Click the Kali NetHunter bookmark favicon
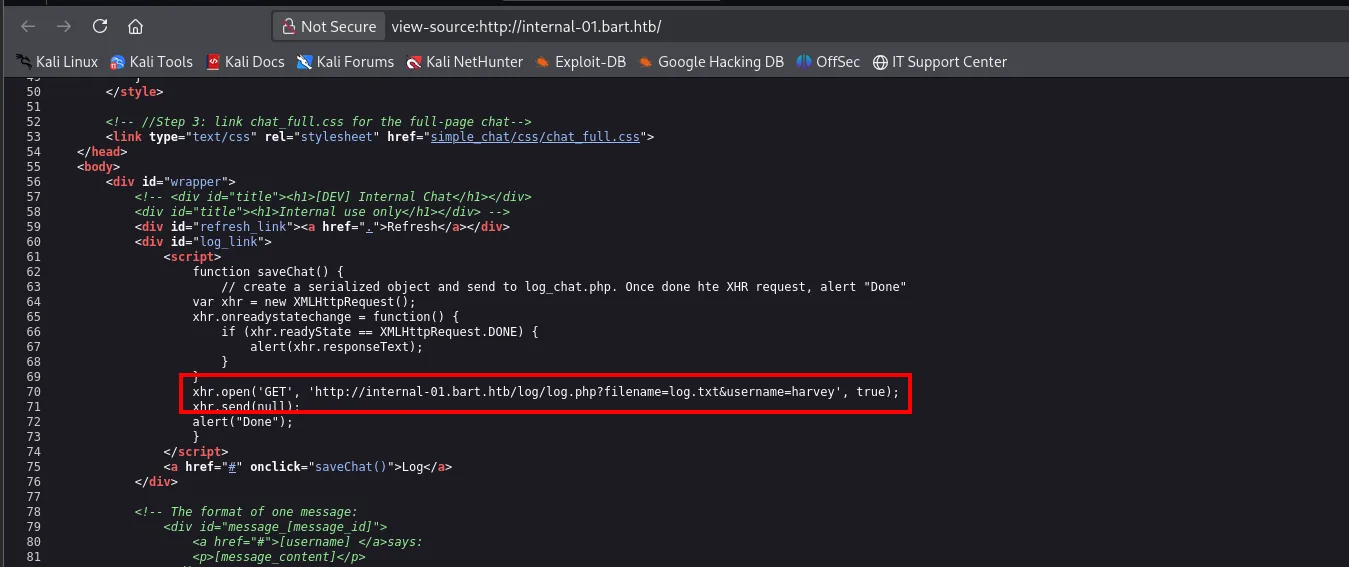Image resolution: width=1349 pixels, height=567 pixels. [x=414, y=62]
